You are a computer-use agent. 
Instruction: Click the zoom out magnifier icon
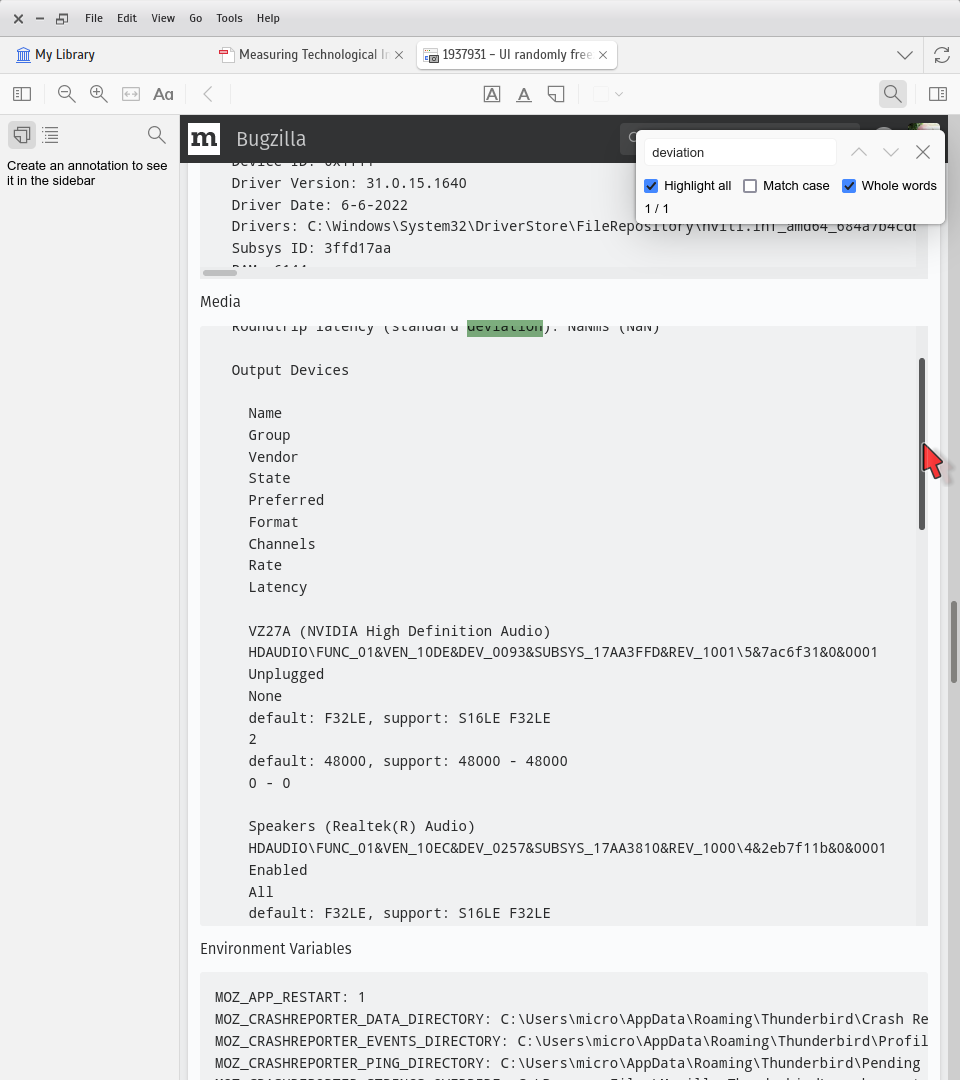(x=66, y=94)
